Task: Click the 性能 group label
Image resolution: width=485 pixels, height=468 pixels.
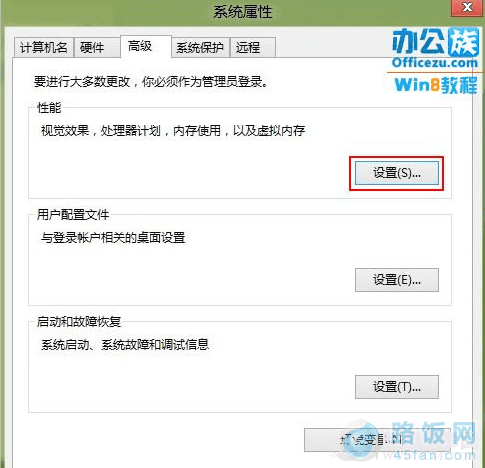Action: [x=49, y=108]
